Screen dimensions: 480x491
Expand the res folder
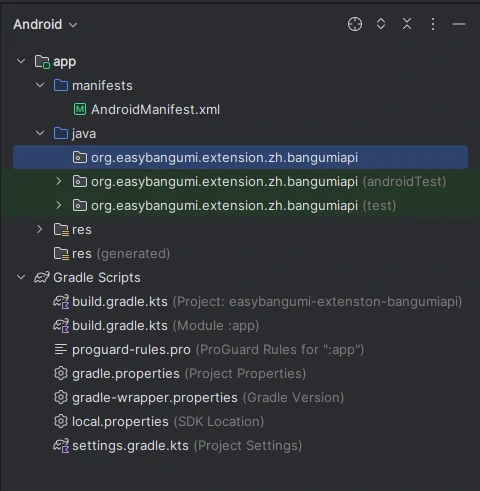pyautogui.click(x=40, y=229)
